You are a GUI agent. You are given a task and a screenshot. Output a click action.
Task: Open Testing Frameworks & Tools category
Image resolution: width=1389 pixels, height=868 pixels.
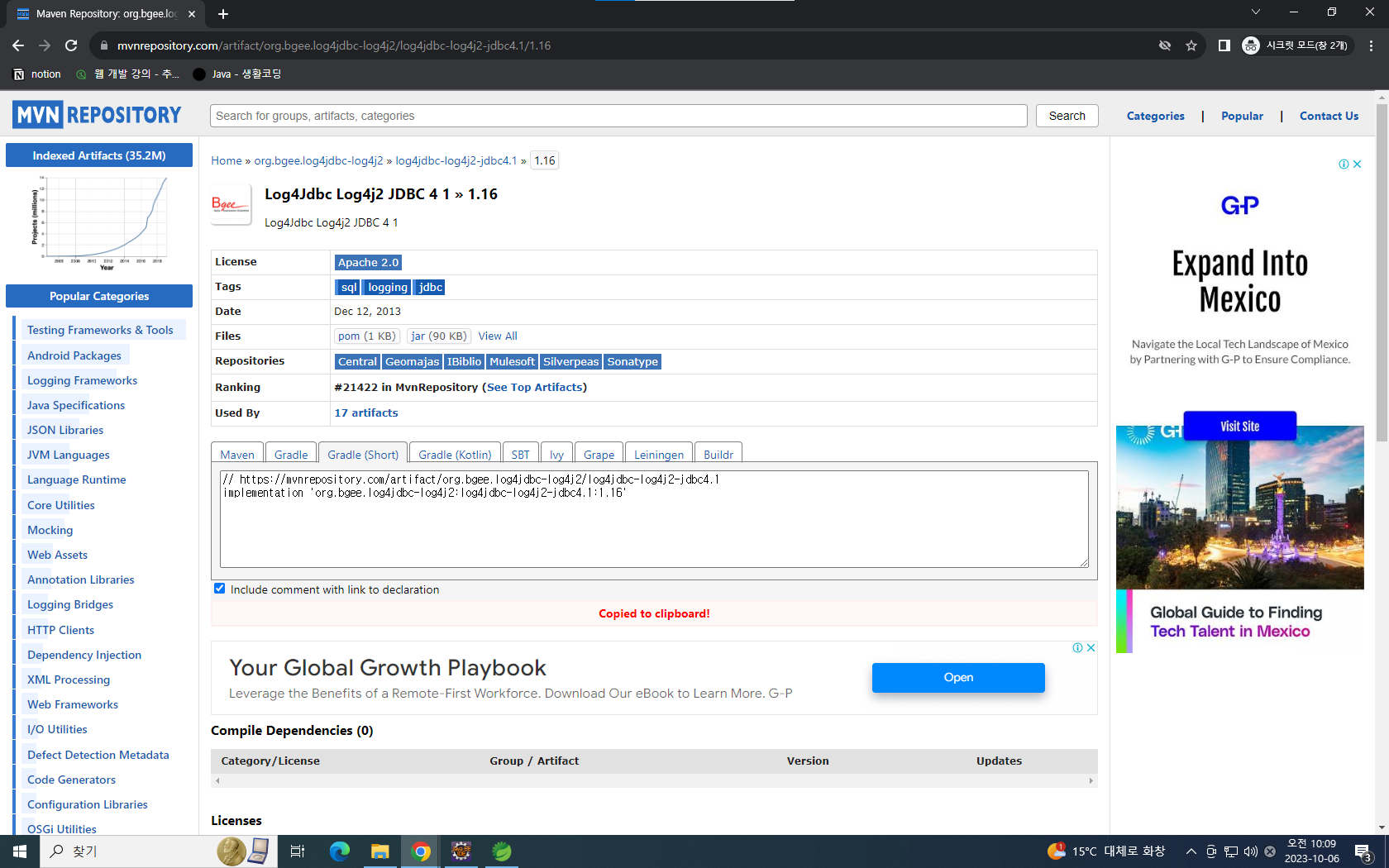coord(100,330)
